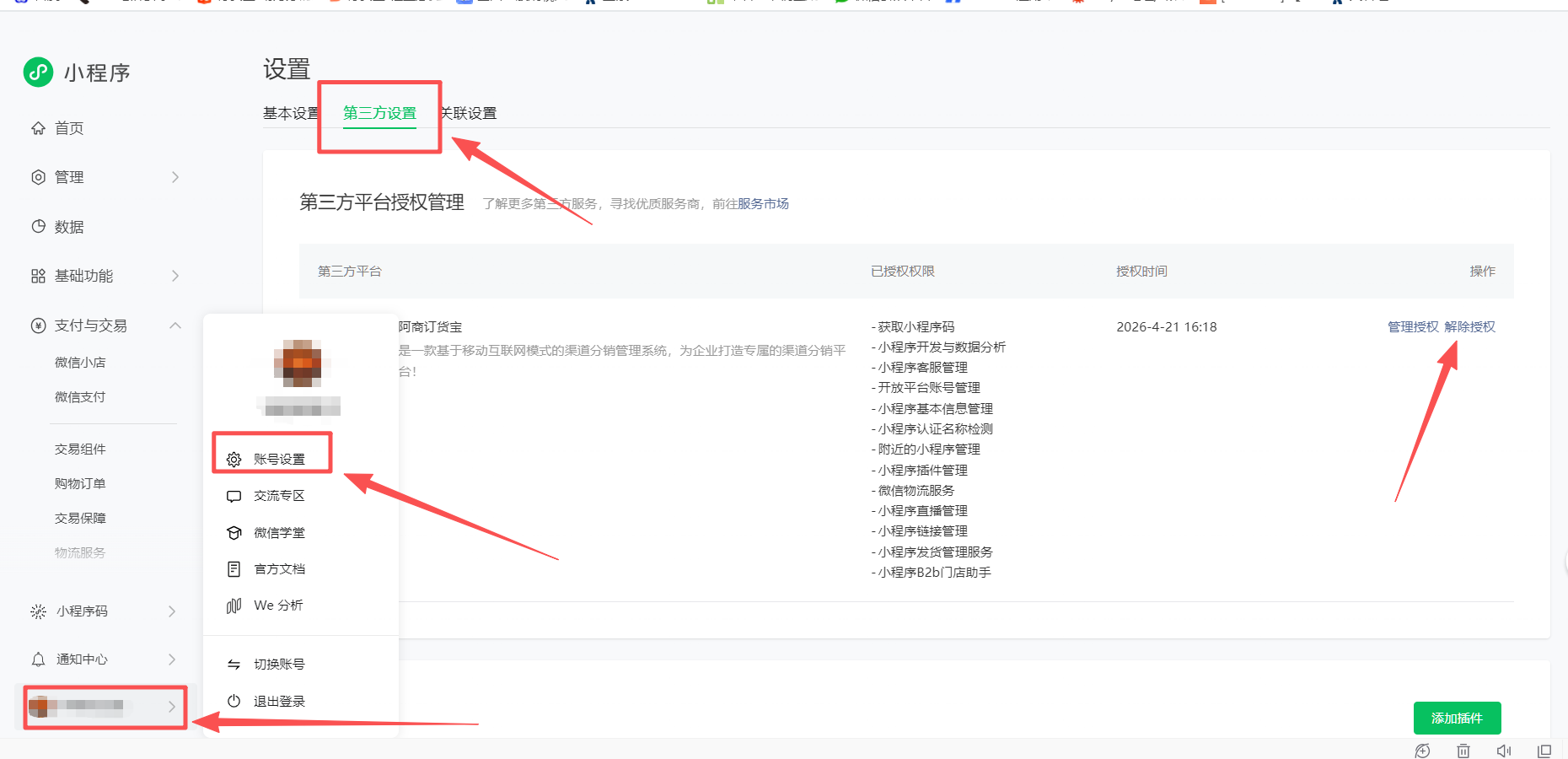This screenshot has width=1568, height=759.
Task: Click the 官方文档 document icon
Action: 234,569
